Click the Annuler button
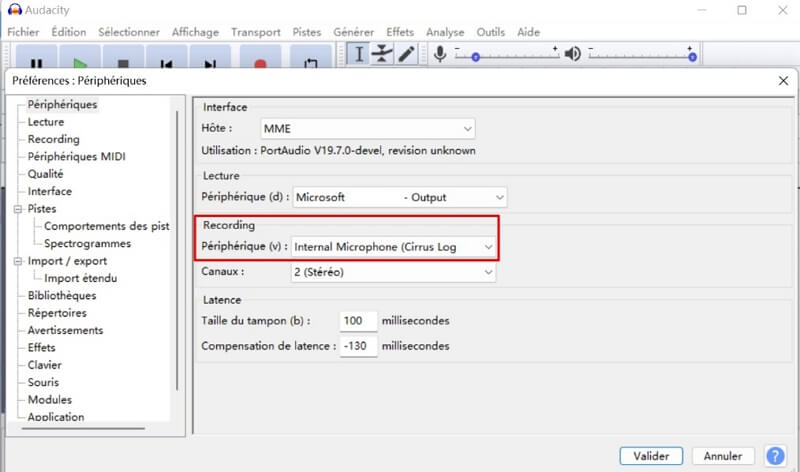The height and width of the screenshot is (472, 800). [723, 456]
